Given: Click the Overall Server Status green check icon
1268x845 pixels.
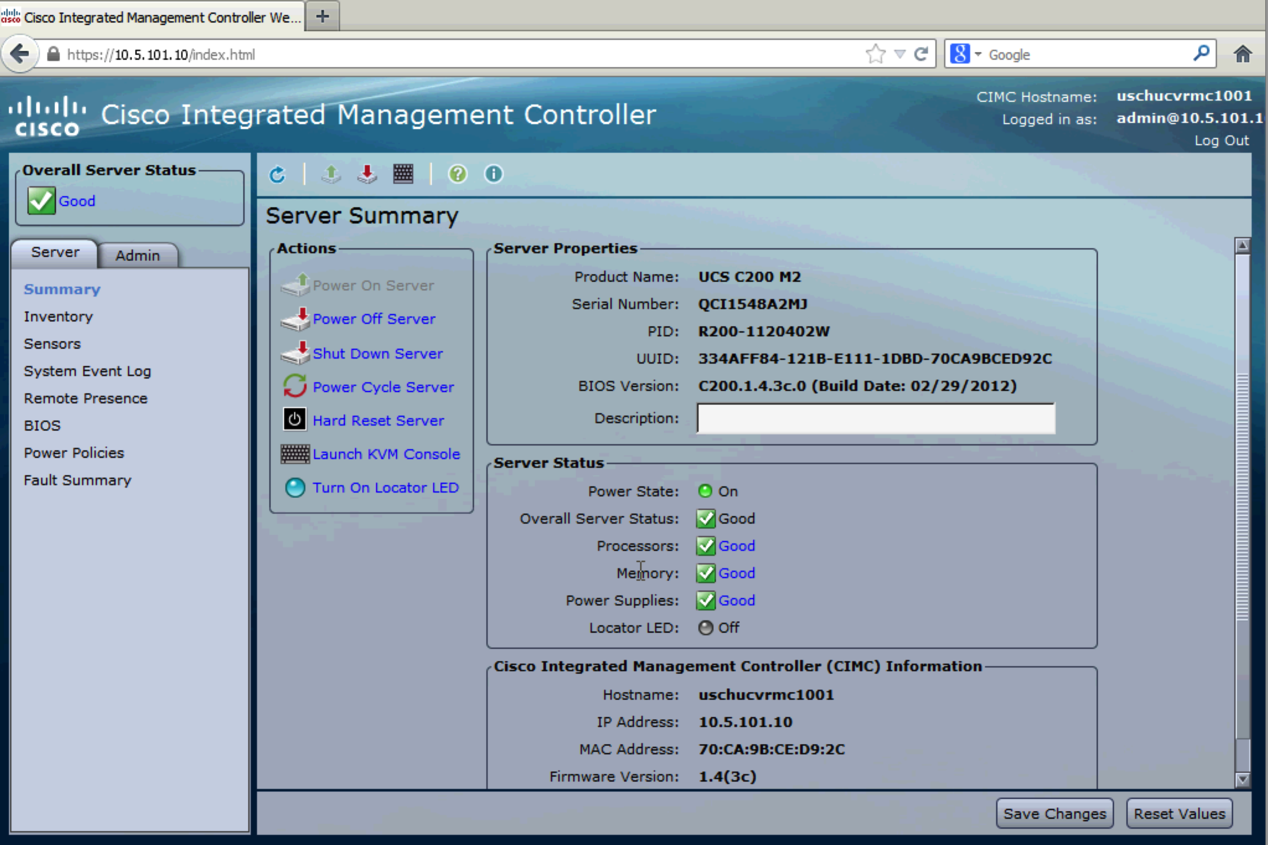Looking at the screenshot, I should (x=41, y=200).
